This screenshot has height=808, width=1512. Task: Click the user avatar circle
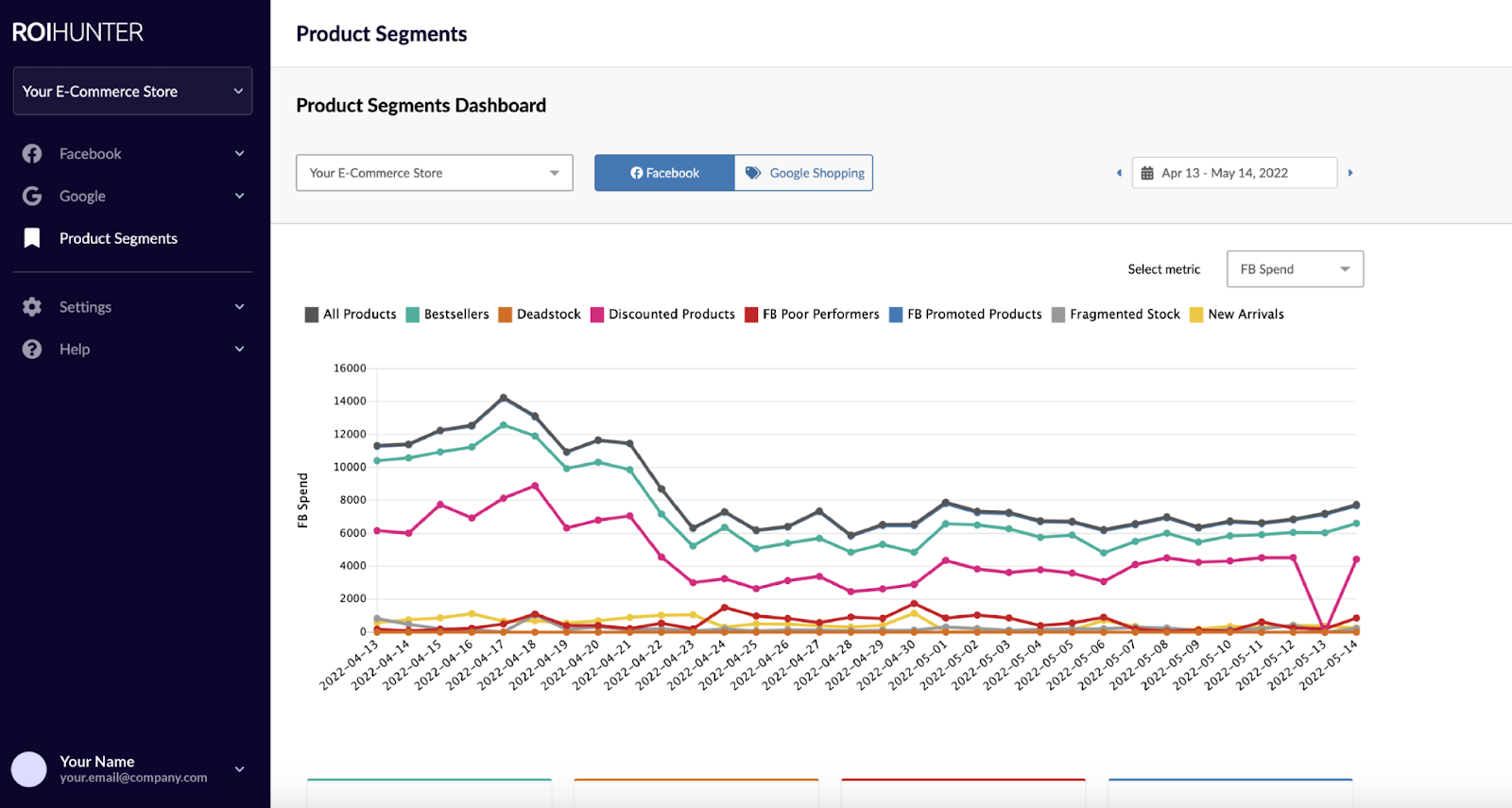(x=29, y=769)
